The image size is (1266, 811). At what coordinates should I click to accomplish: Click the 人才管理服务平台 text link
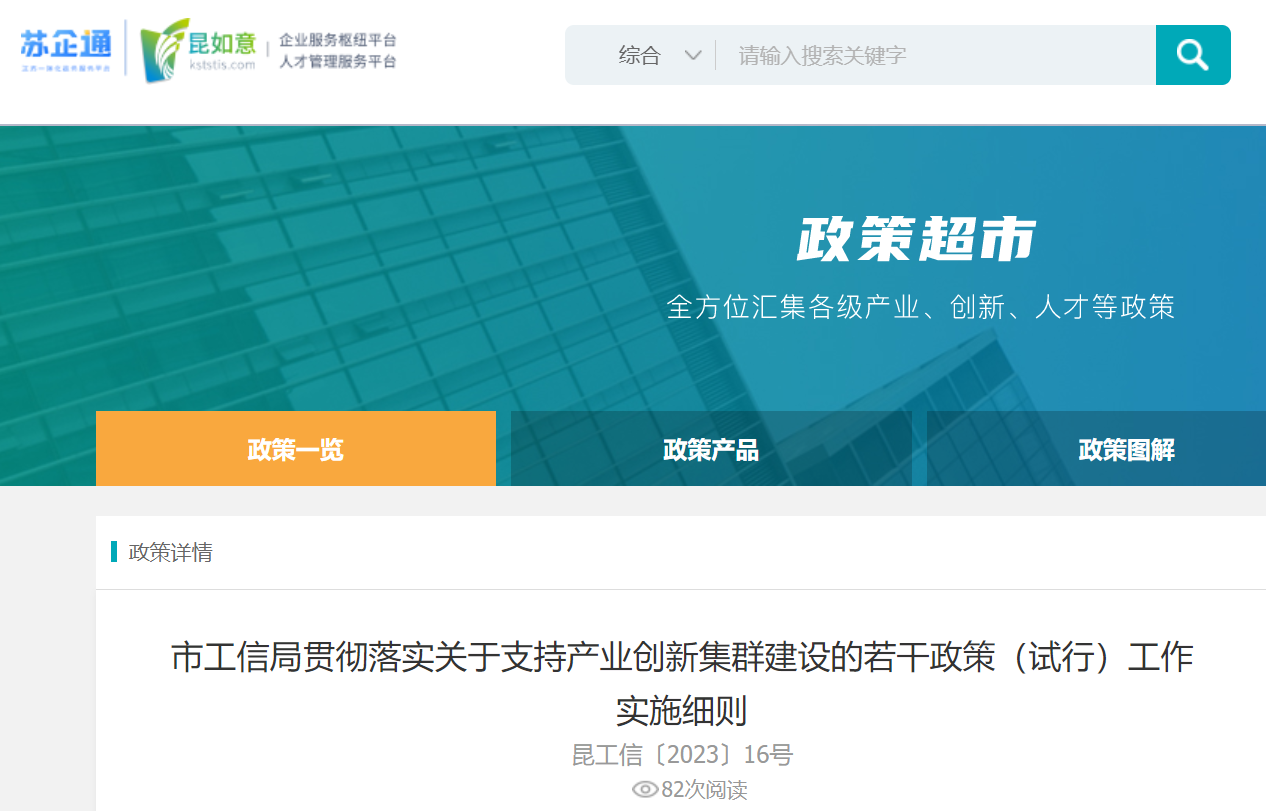point(338,62)
